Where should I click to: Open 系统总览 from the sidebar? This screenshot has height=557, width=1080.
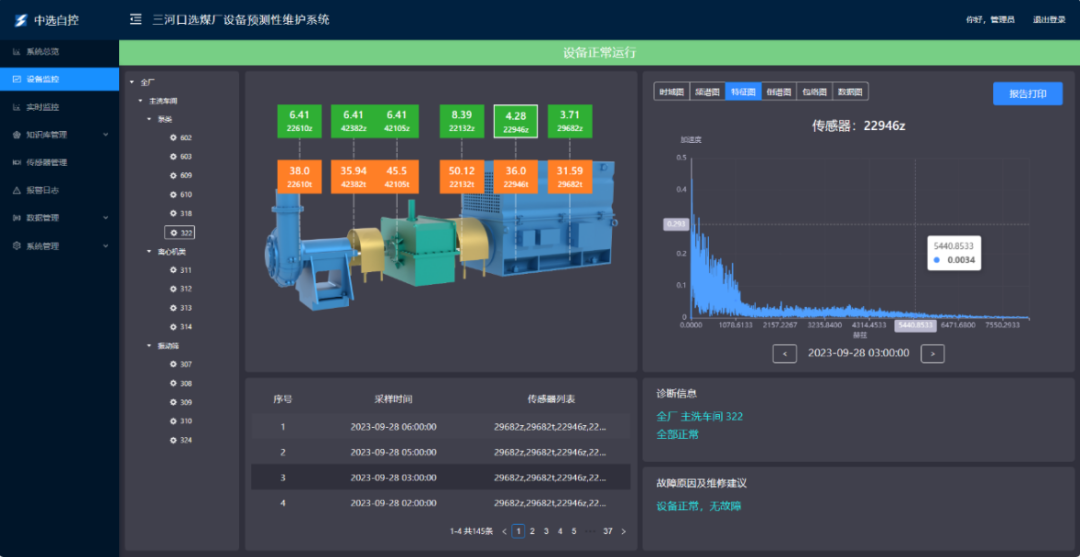[x=42, y=51]
